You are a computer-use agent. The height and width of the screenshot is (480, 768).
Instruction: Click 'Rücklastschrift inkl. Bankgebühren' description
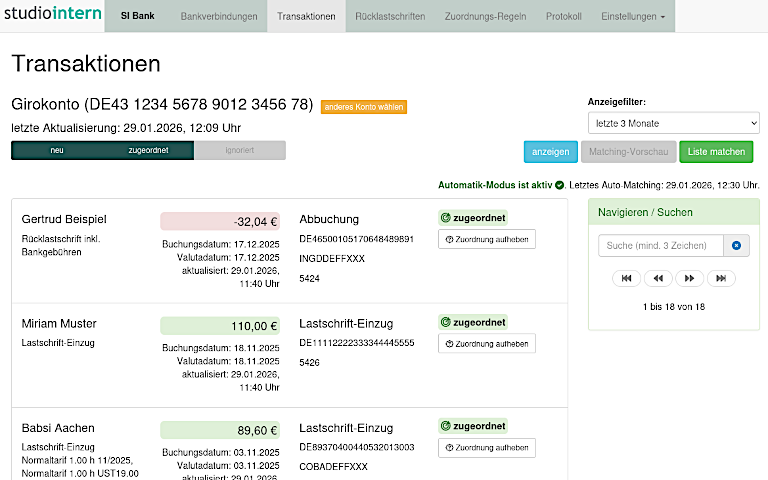(61, 245)
